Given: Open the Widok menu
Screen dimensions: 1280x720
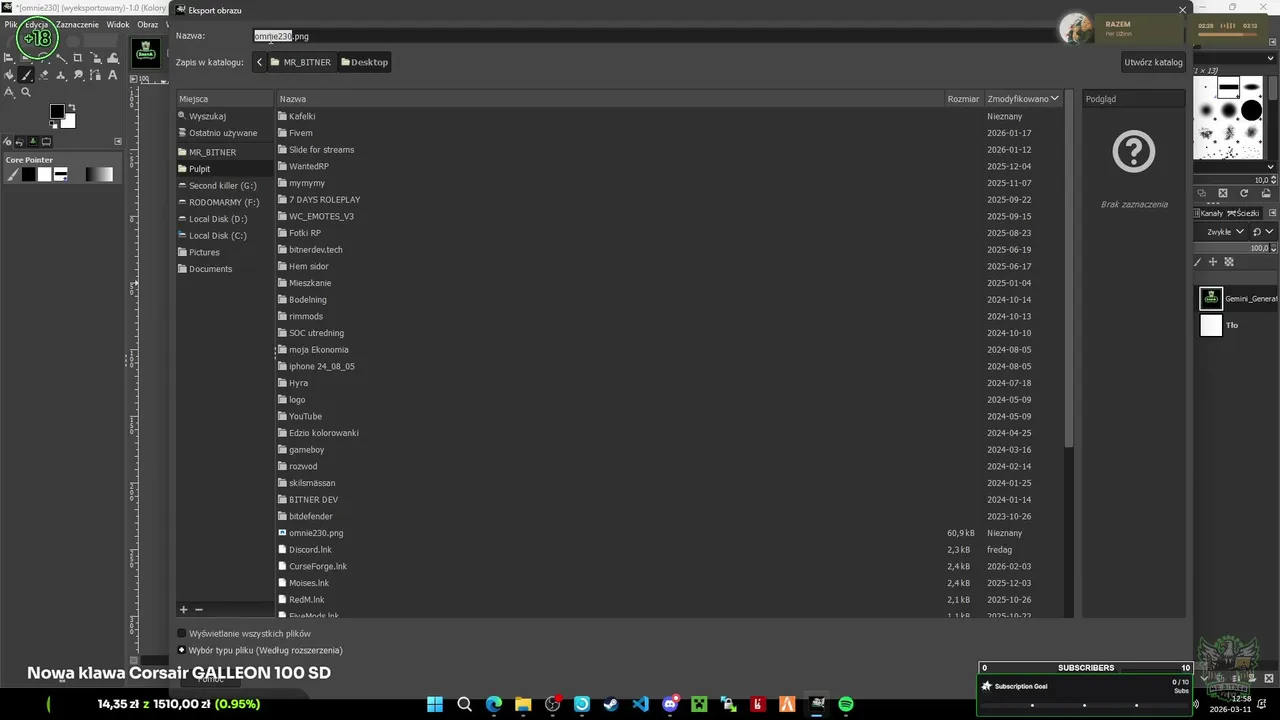Looking at the screenshot, I should [x=118, y=24].
